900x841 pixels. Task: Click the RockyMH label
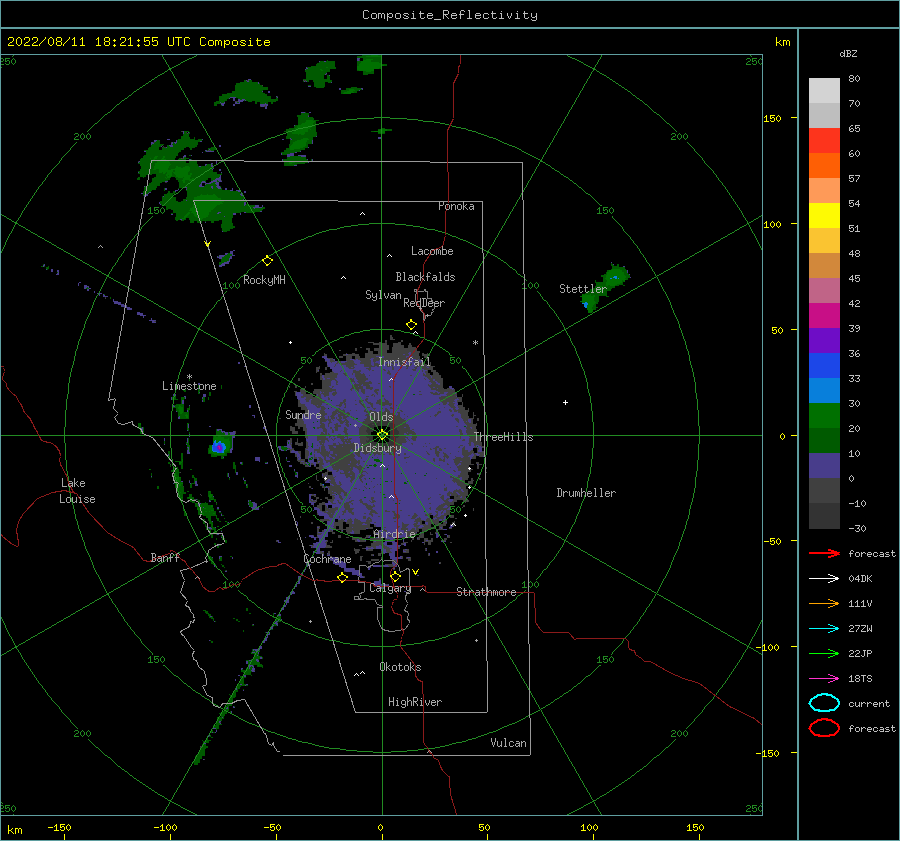(x=264, y=280)
